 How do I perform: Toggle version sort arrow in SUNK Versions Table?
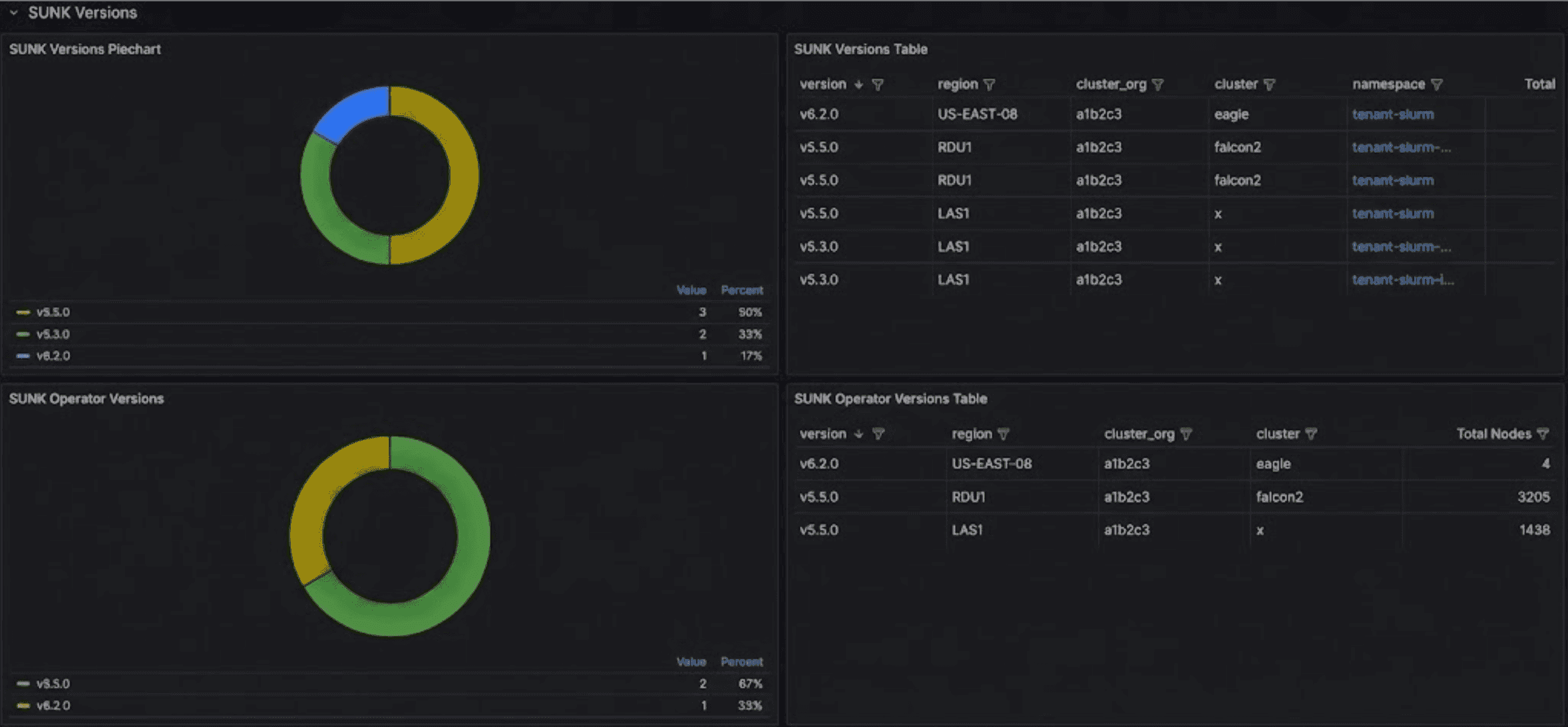859,85
